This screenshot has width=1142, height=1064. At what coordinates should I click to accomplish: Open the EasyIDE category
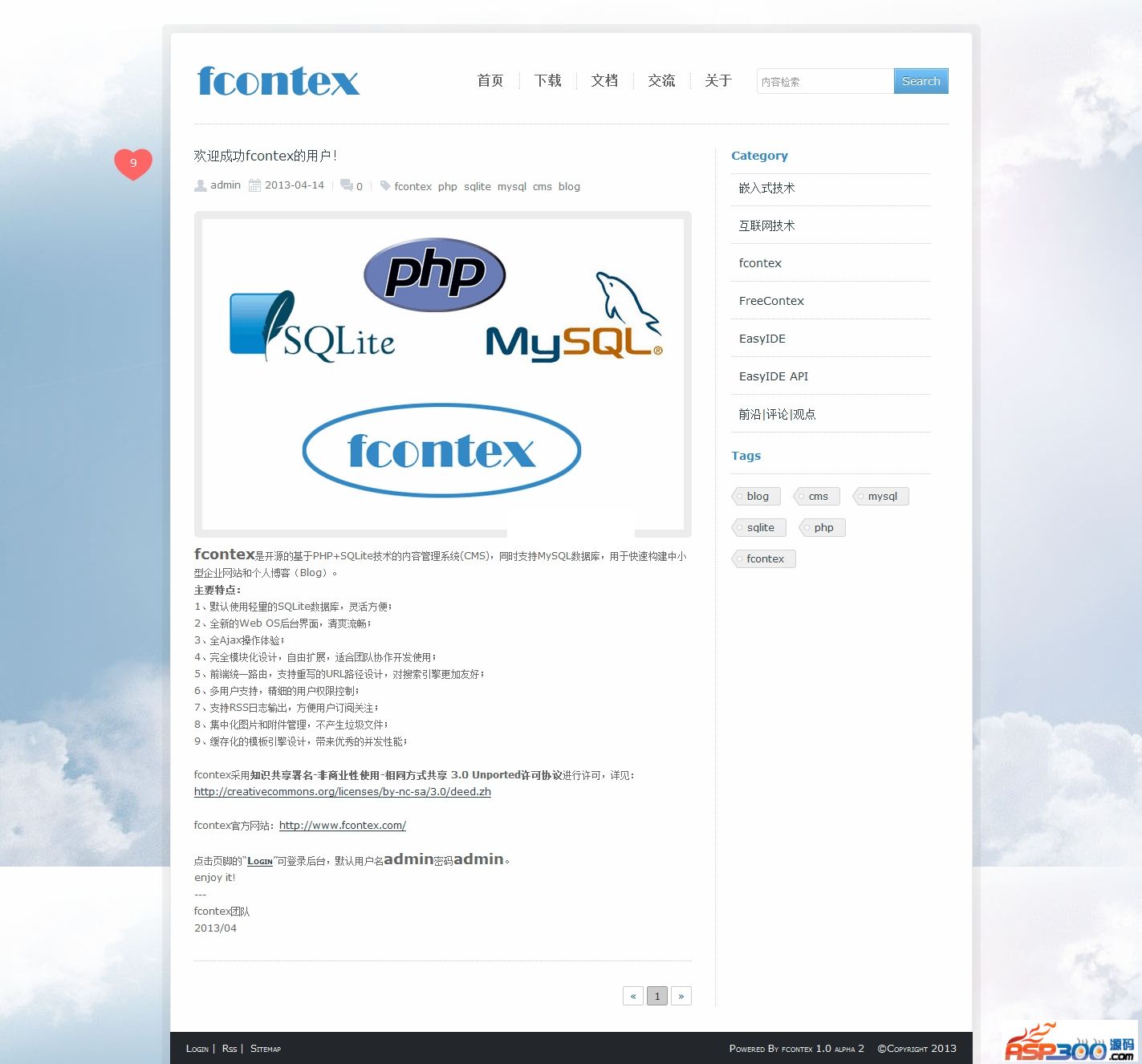762,339
